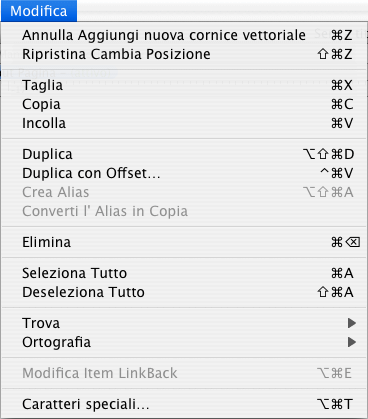
Task: Expand the Trova submenu
Action: tap(184, 323)
